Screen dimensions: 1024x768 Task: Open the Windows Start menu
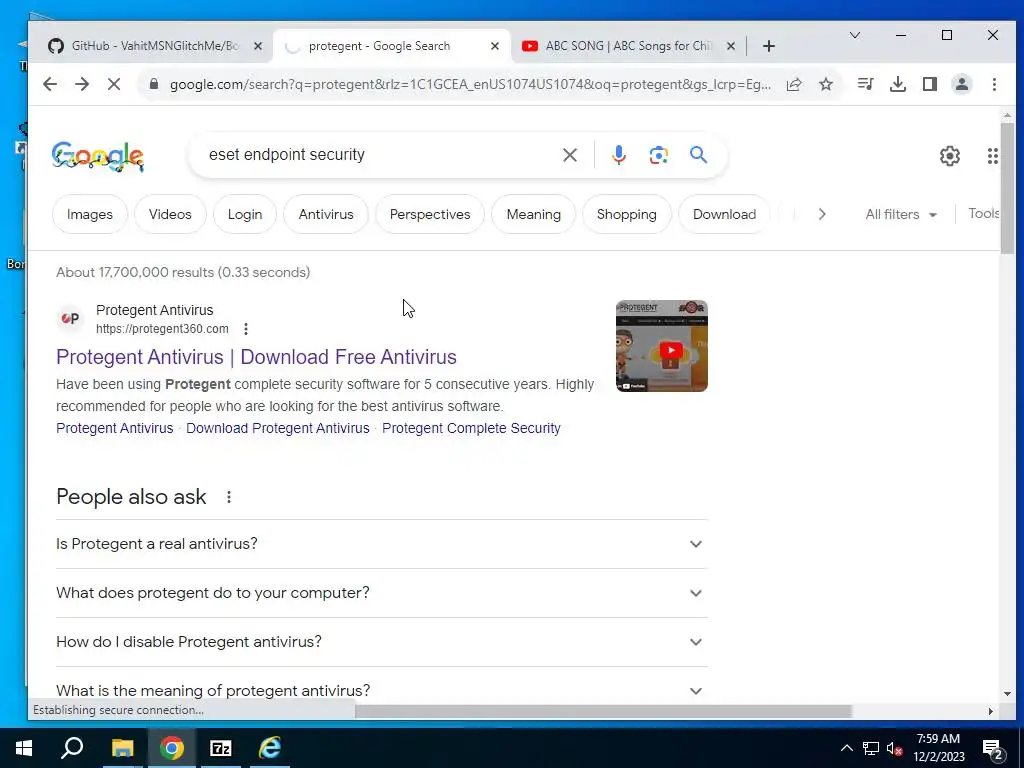(24, 748)
